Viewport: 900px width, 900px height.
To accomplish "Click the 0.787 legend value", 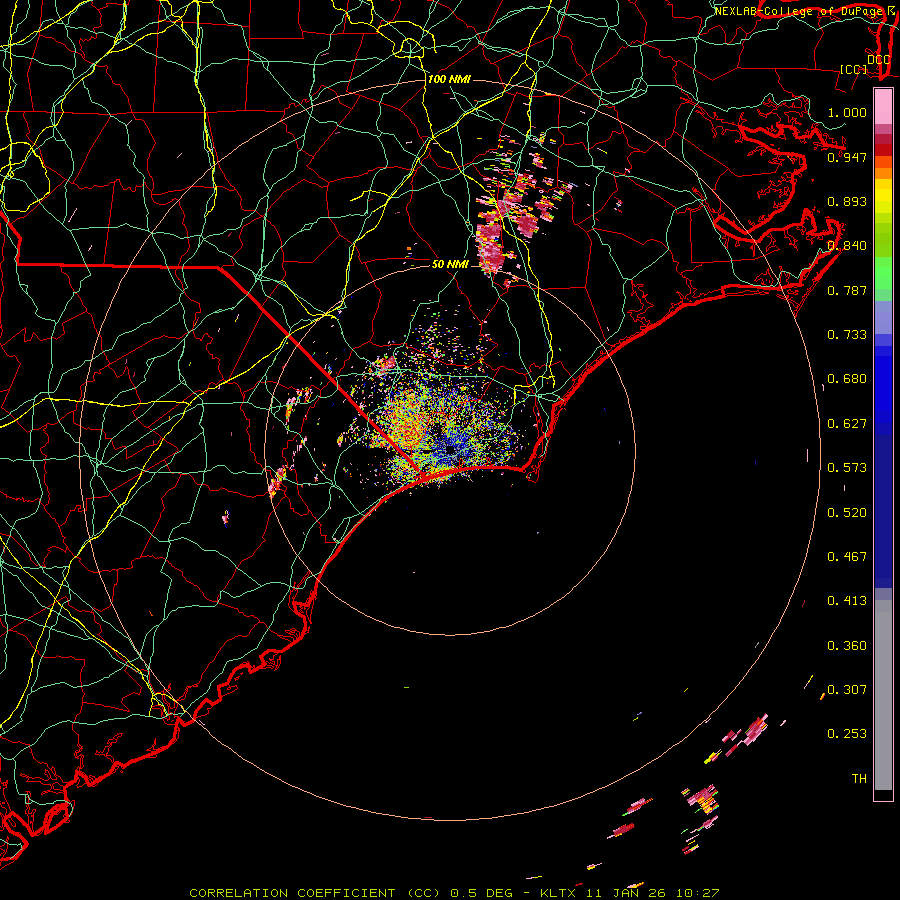I will coord(847,290).
